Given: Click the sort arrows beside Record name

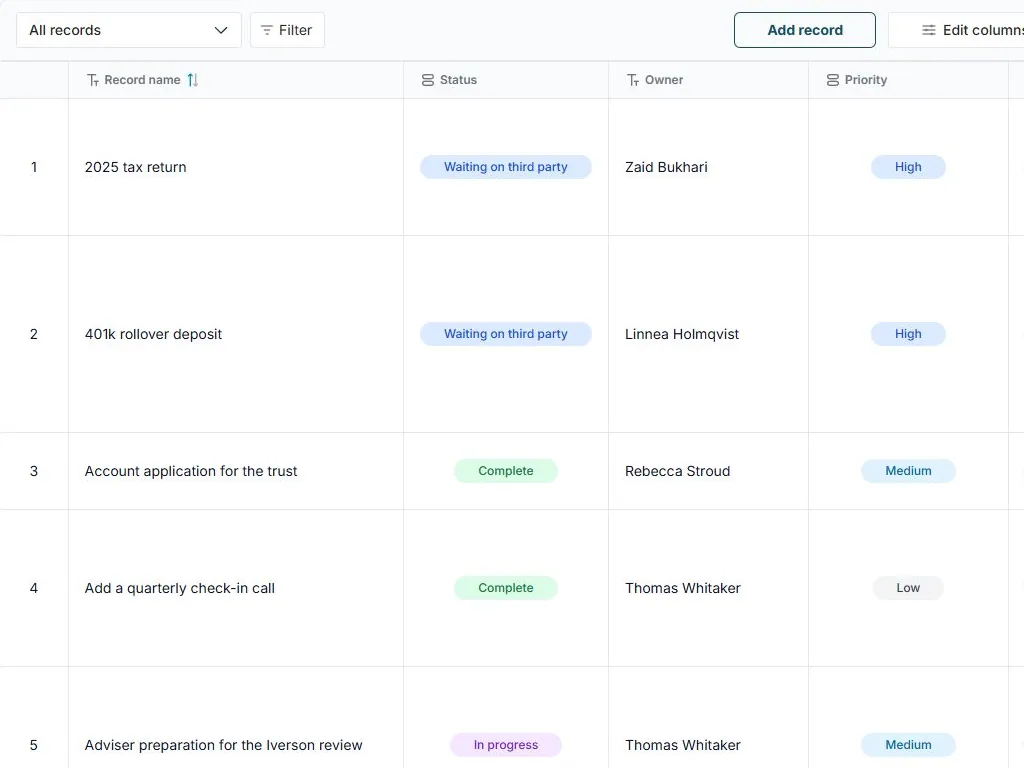Looking at the screenshot, I should [x=193, y=80].
